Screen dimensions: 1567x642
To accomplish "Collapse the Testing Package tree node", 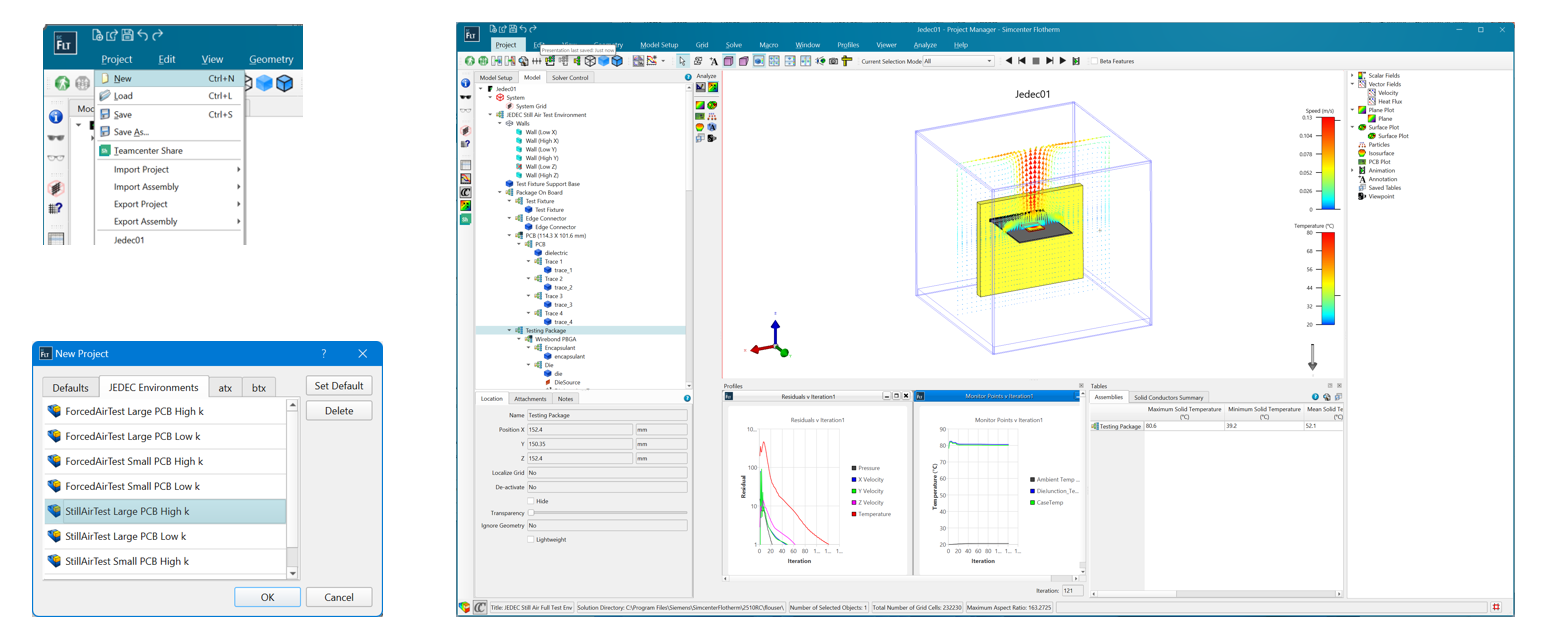I will coord(510,330).
